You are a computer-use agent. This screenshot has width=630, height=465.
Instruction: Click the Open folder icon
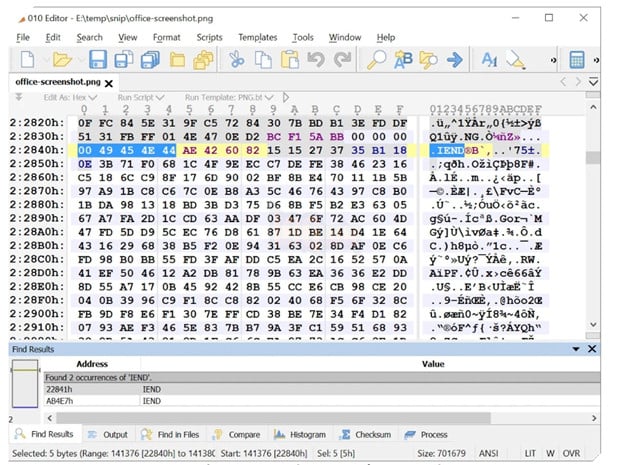coord(62,60)
